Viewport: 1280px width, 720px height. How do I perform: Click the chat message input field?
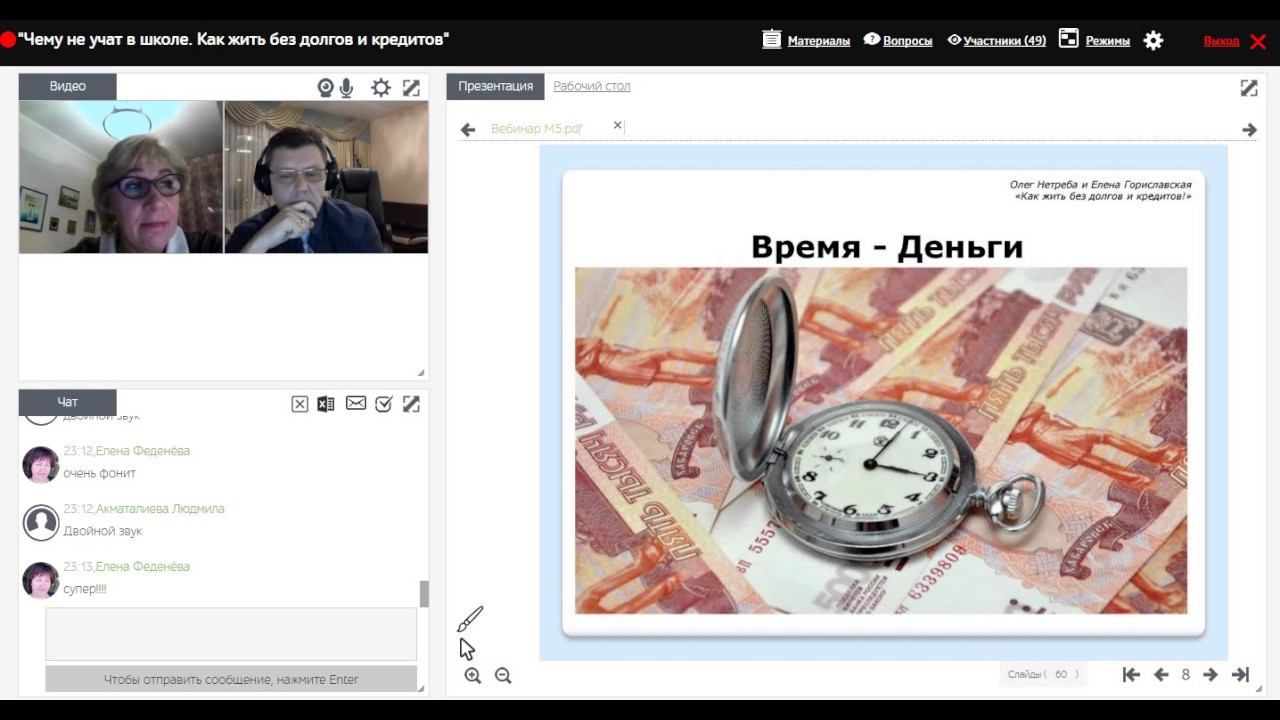(x=231, y=634)
